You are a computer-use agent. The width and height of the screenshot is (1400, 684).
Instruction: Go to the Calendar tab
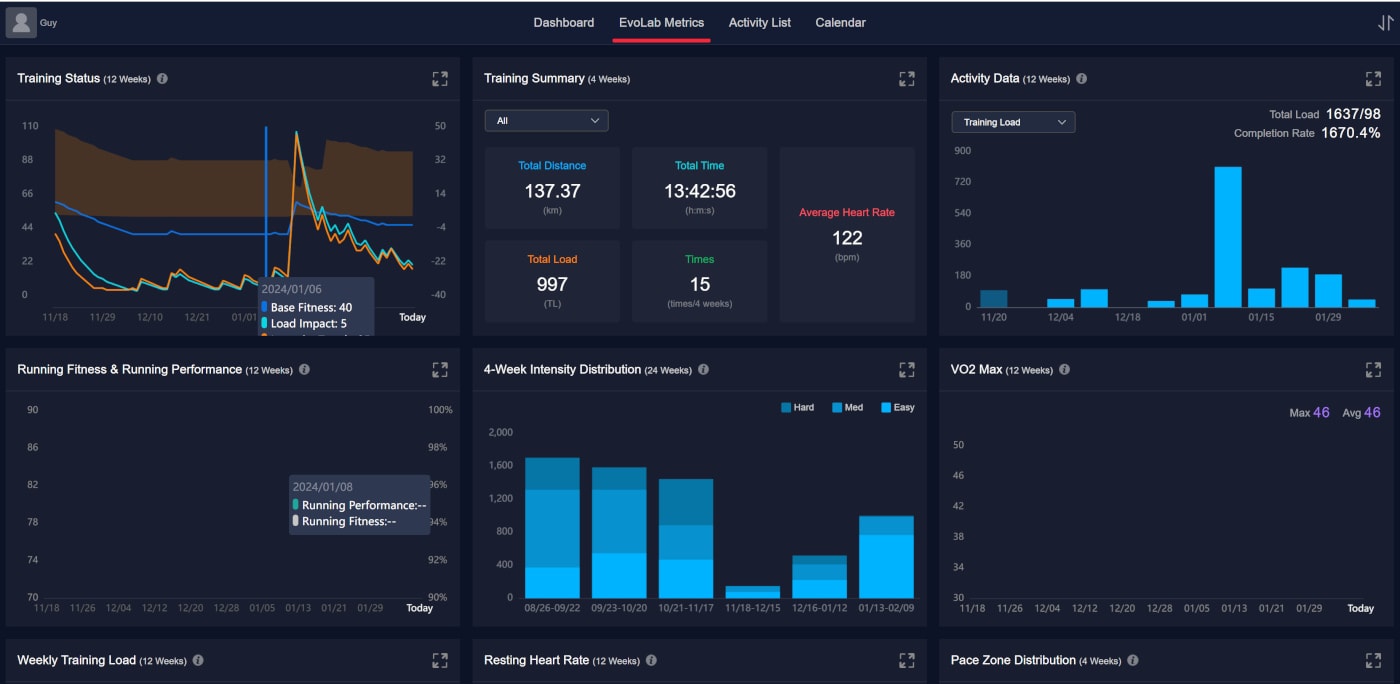click(840, 22)
